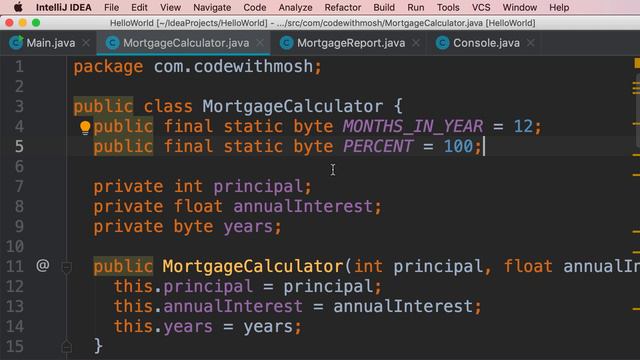The image size is (640, 360).
Task: Click the @ gutter icon on line 11
Action: (43, 266)
